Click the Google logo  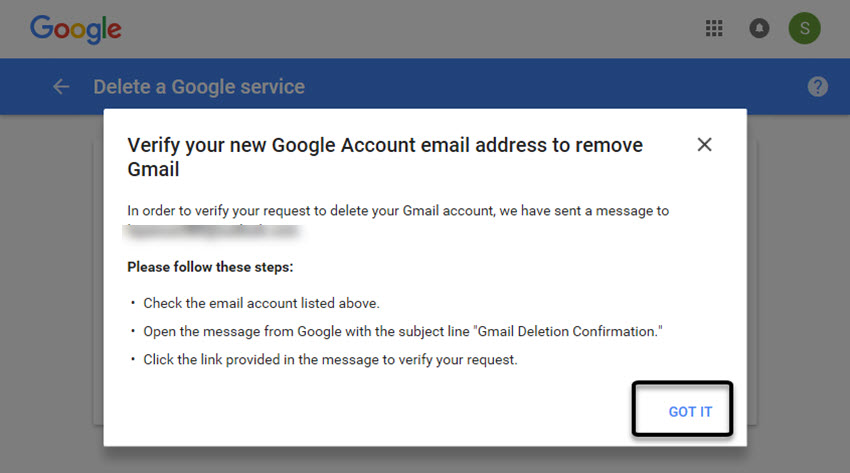tap(75, 29)
